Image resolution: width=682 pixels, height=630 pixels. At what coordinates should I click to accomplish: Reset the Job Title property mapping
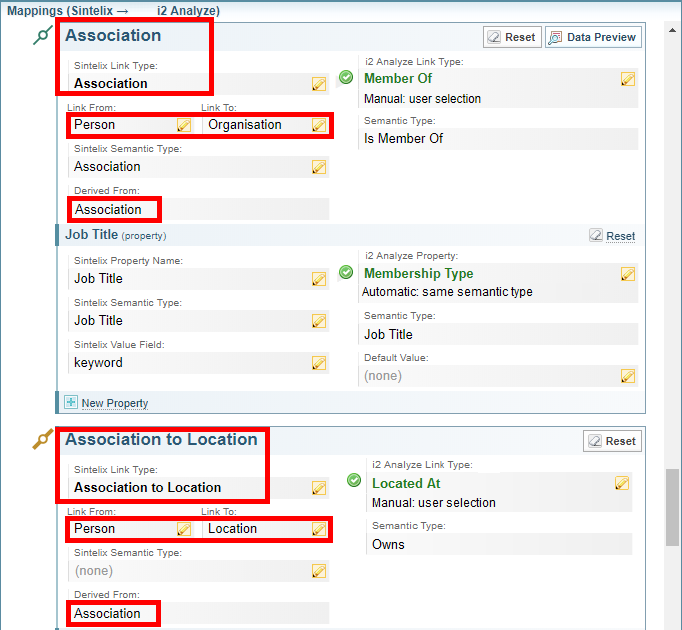612,236
